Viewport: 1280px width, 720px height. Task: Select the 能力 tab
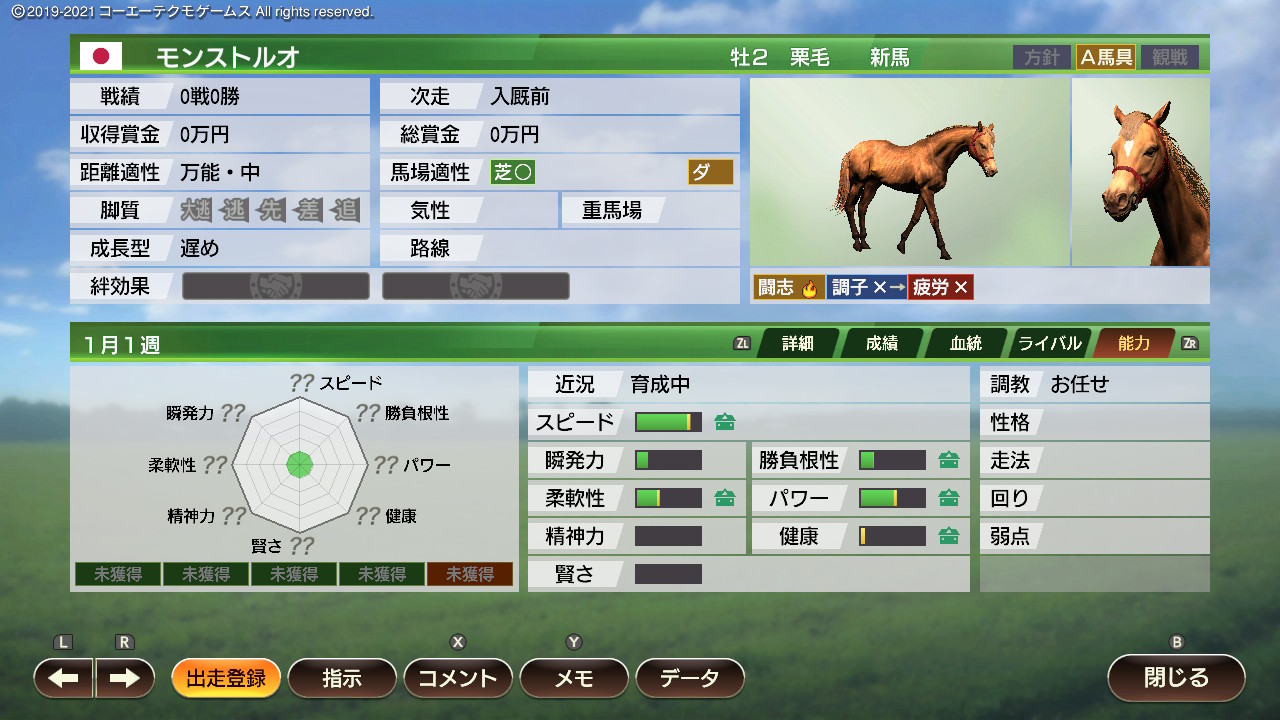(1134, 343)
